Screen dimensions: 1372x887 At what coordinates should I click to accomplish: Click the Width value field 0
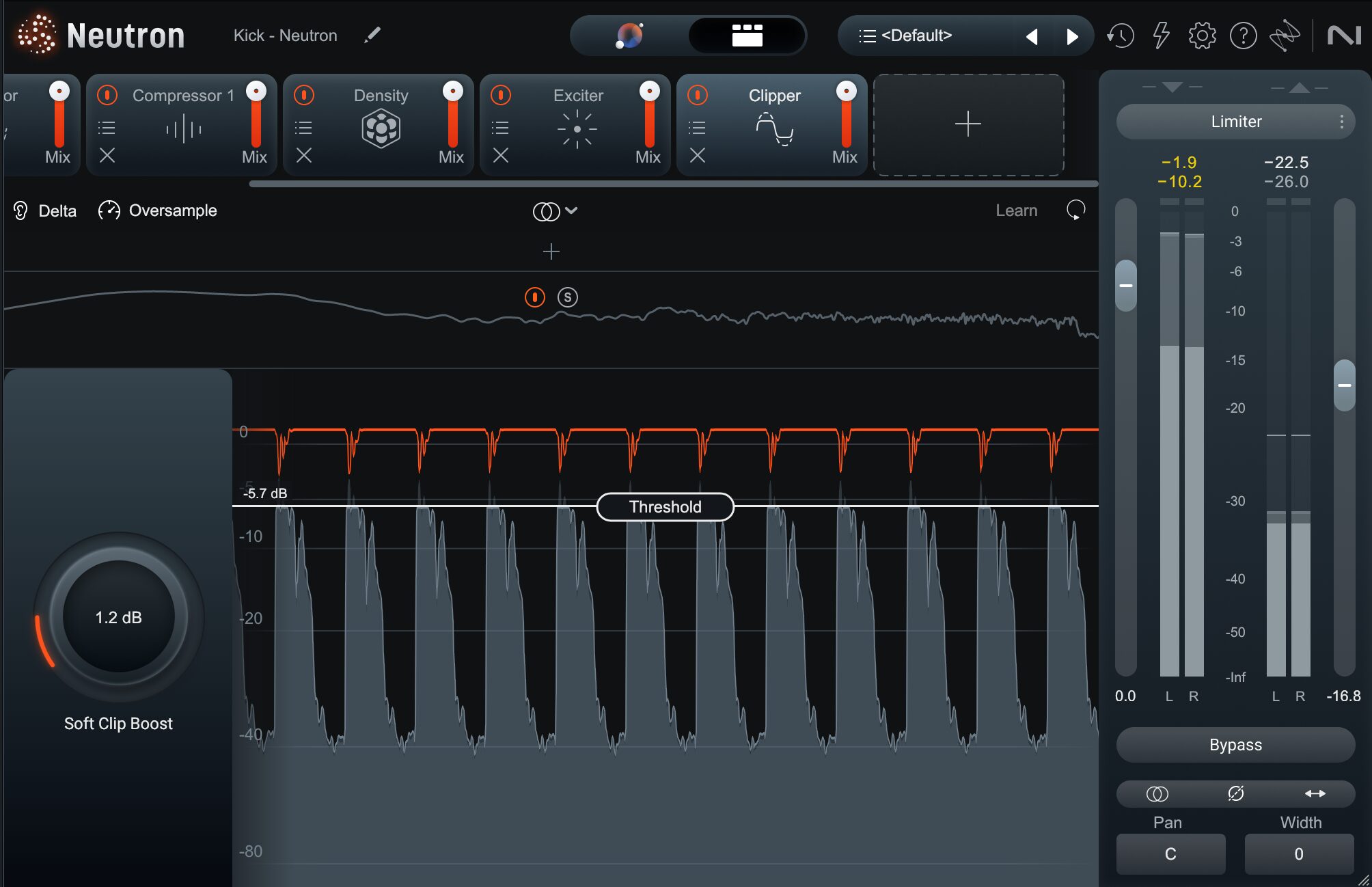tap(1299, 854)
